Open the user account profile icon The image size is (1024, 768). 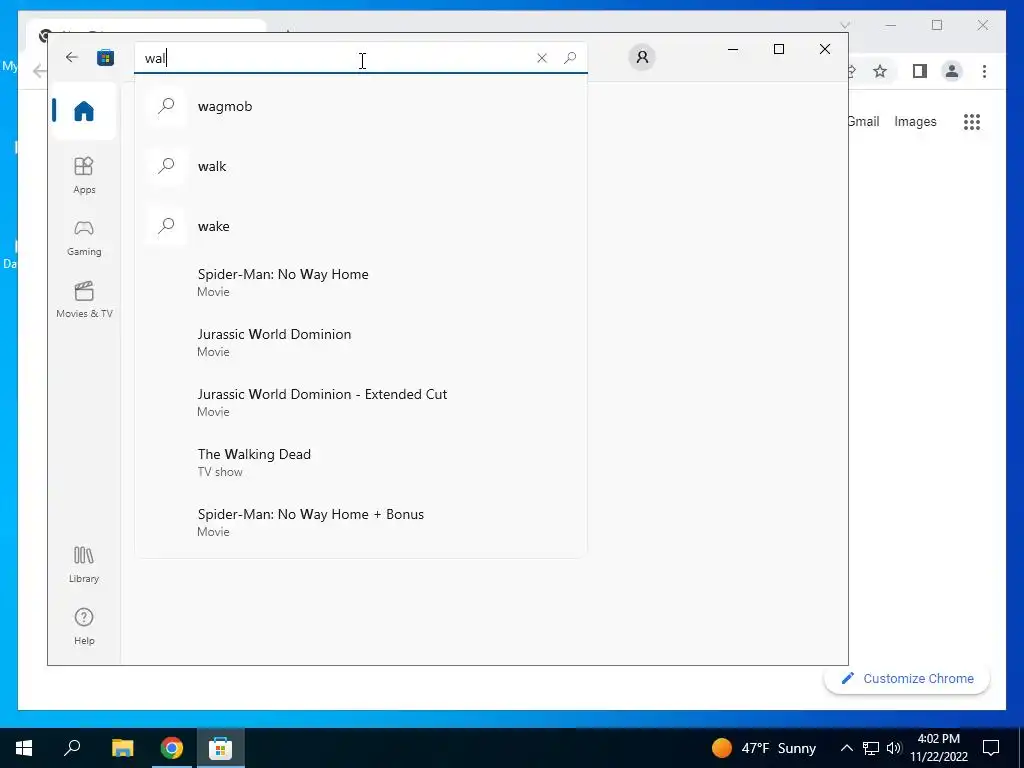[642, 57]
